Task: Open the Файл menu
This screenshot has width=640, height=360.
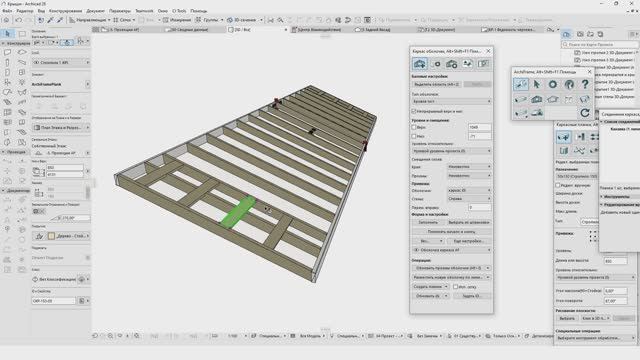Action: (7, 11)
